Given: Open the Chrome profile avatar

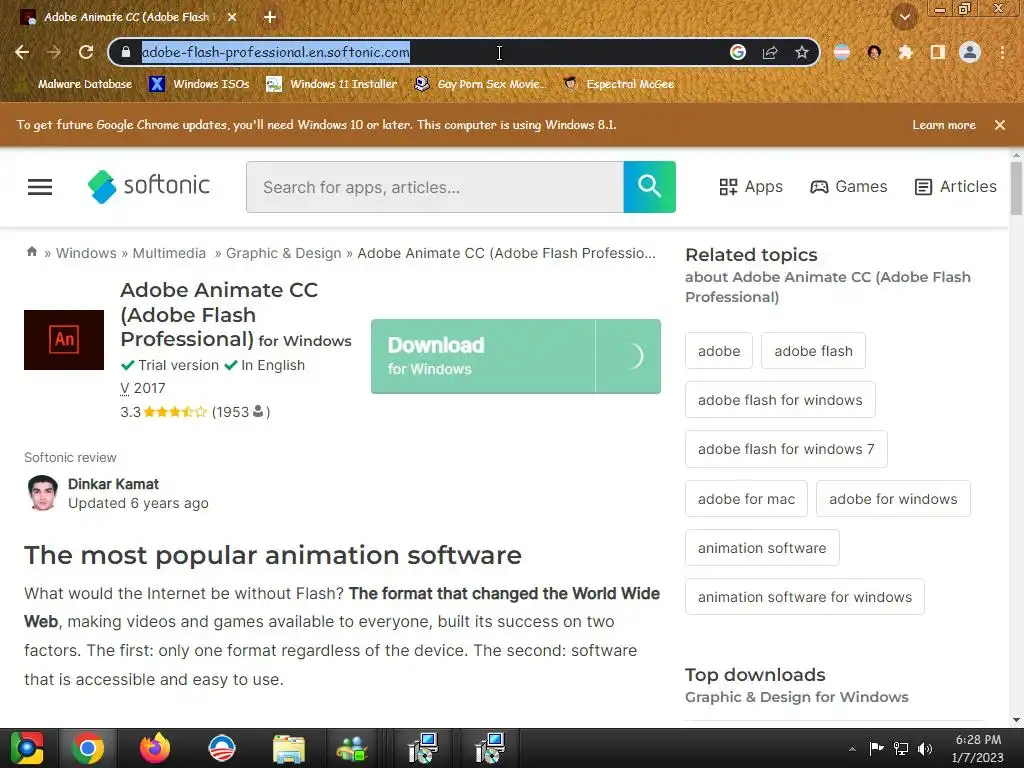Looking at the screenshot, I should click(970, 52).
